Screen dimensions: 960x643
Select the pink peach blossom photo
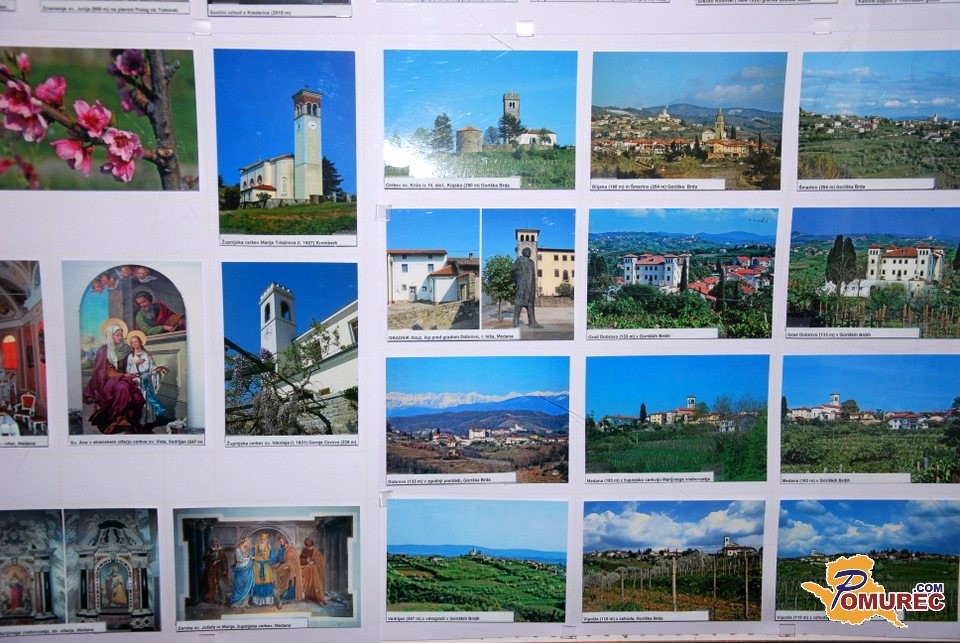pos(97,118)
